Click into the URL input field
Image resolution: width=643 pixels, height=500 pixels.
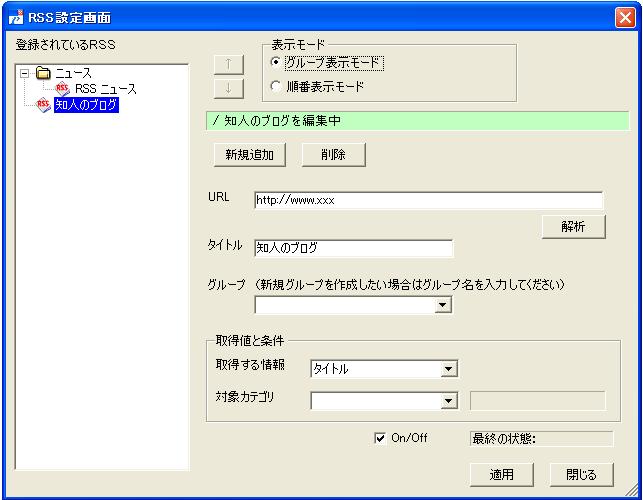click(428, 199)
